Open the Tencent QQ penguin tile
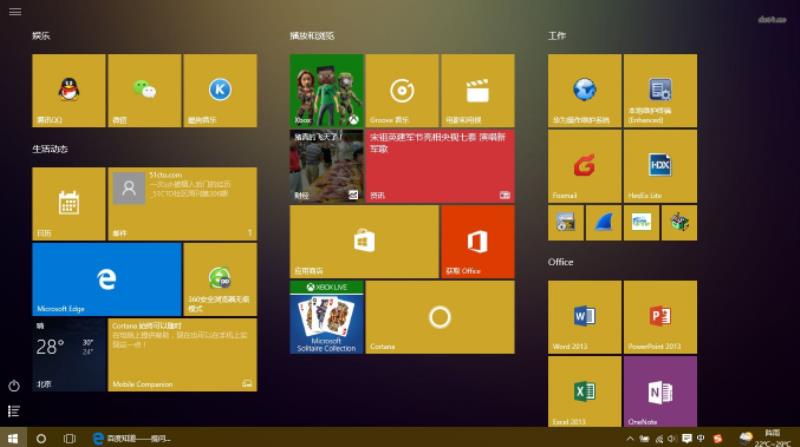Image resolution: width=800 pixels, height=447 pixels. (x=69, y=91)
